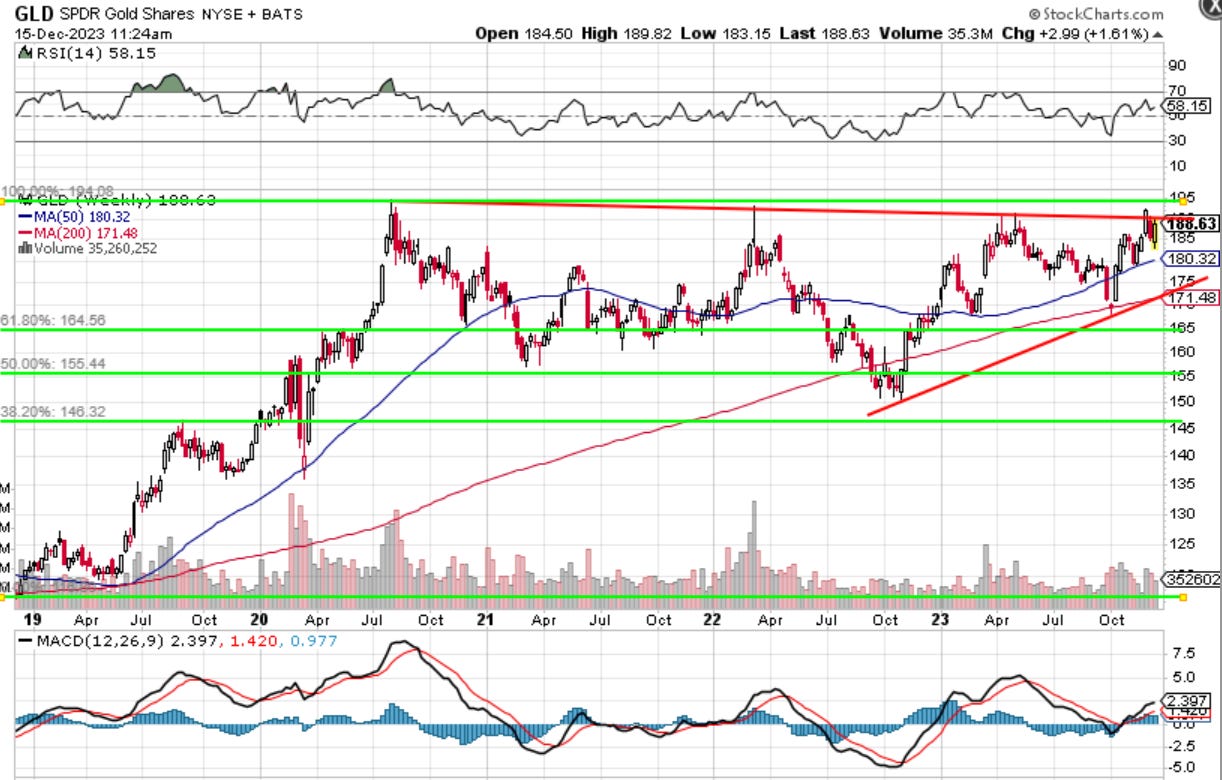Click the 38.20%: 146.32 Fibonacci label

(52, 411)
